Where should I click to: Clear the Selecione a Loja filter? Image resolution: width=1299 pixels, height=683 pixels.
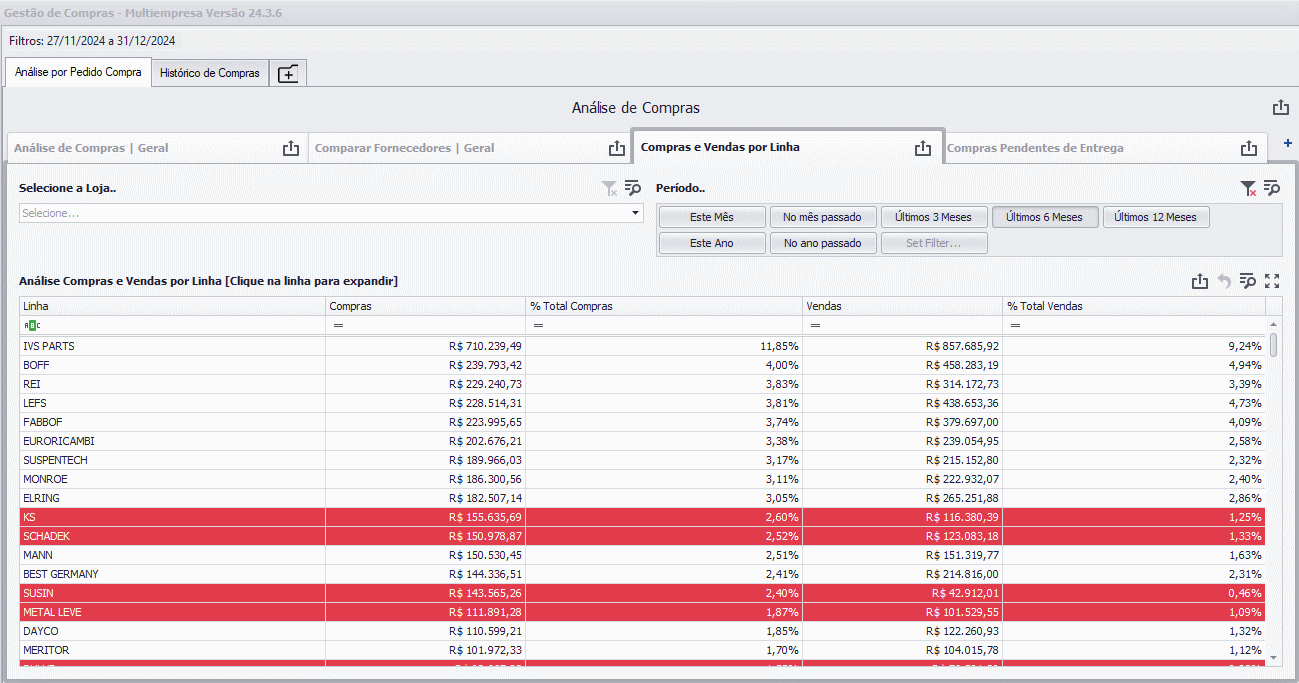(x=609, y=188)
